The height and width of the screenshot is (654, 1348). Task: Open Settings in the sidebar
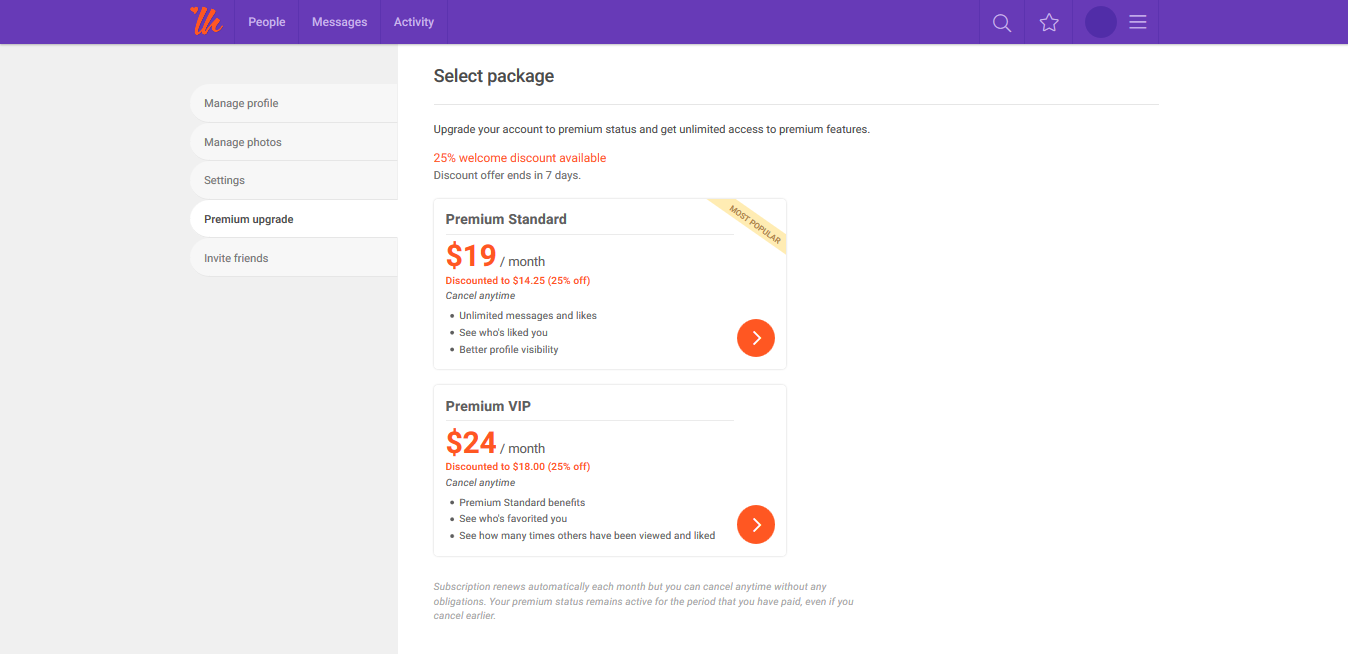224,180
